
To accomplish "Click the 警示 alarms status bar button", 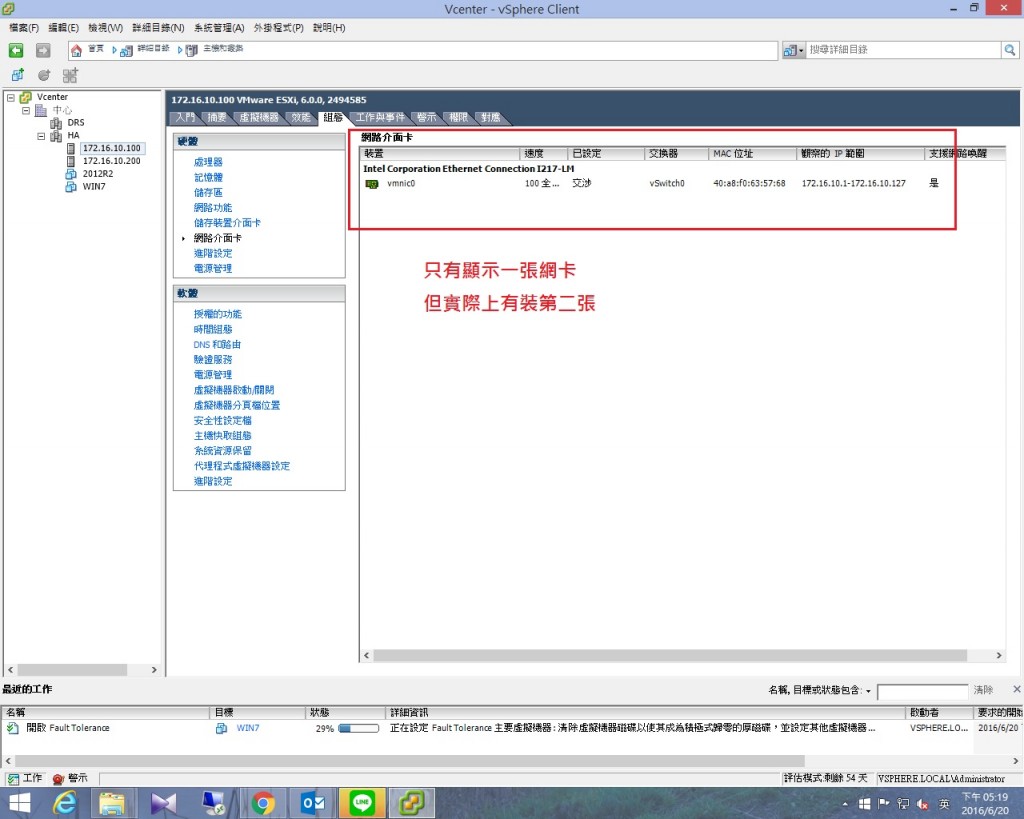I will point(70,779).
